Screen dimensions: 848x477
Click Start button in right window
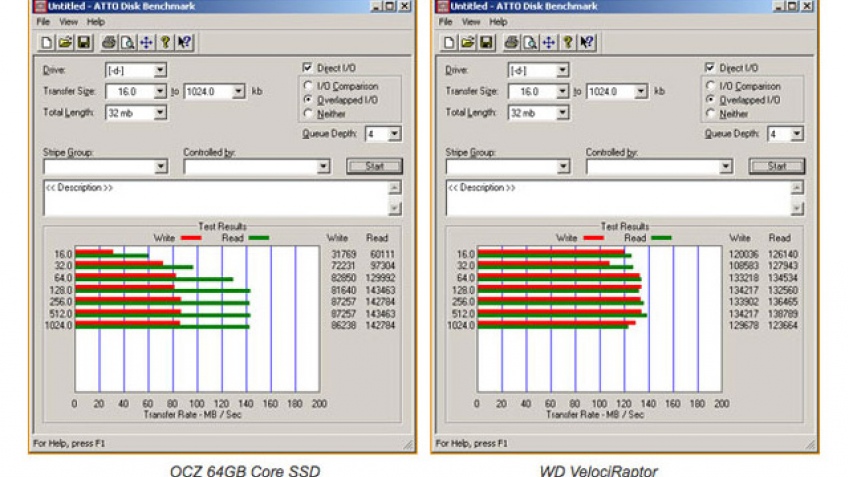coord(777,166)
